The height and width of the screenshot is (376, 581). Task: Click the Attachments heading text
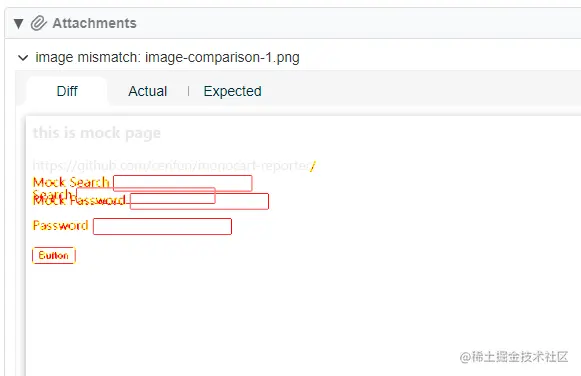click(x=94, y=23)
